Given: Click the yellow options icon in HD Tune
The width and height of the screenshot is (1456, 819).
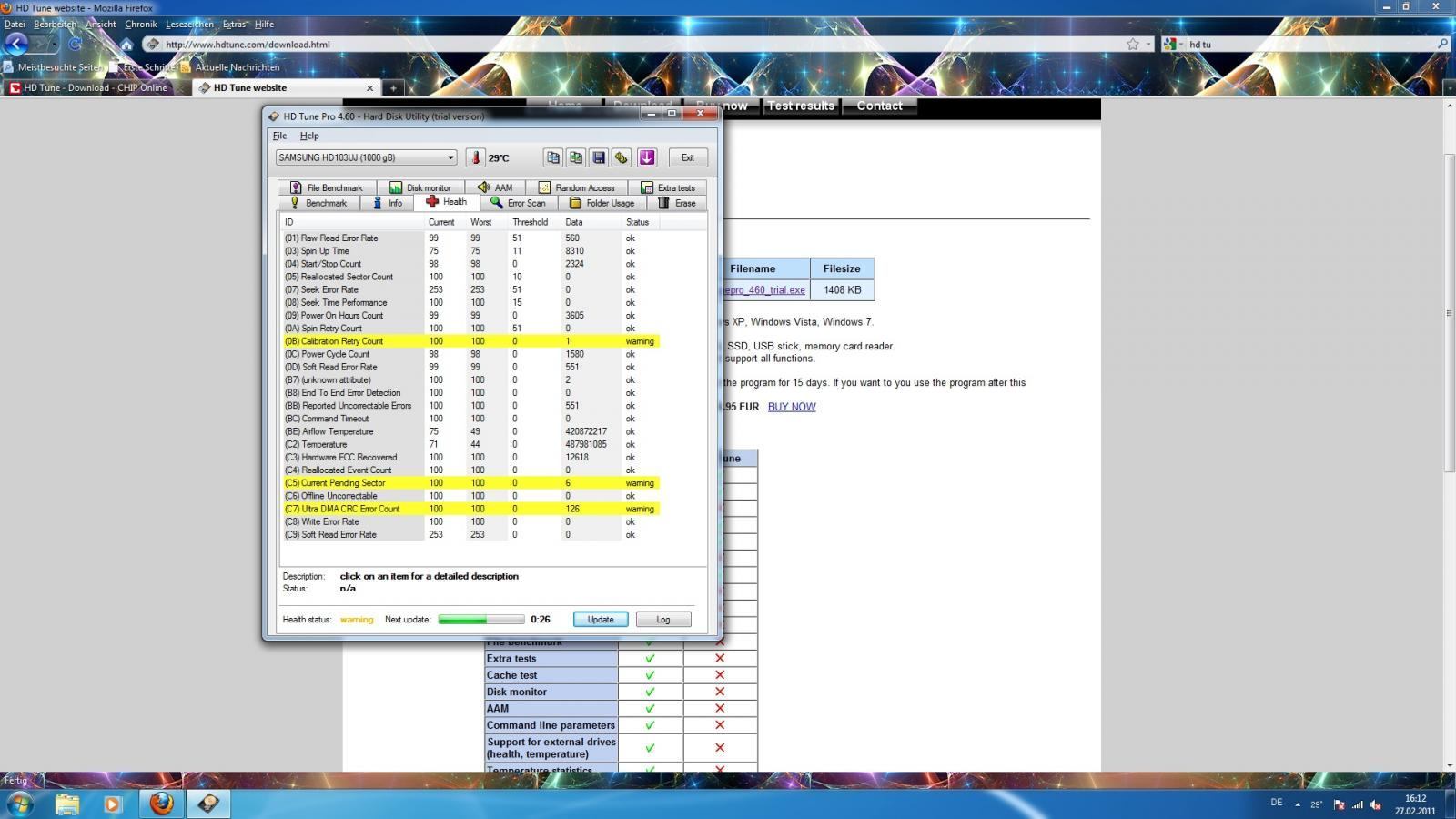Looking at the screenshot, I should pos(622,157).
